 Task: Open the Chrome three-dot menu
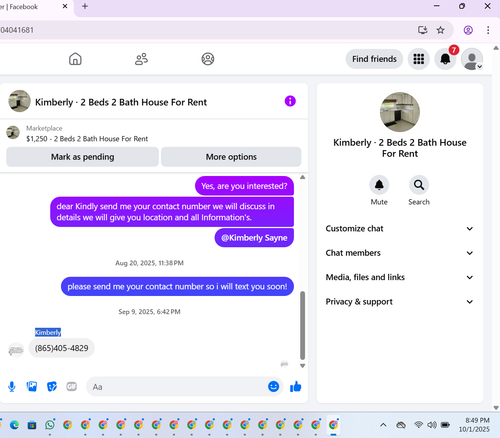488,30
